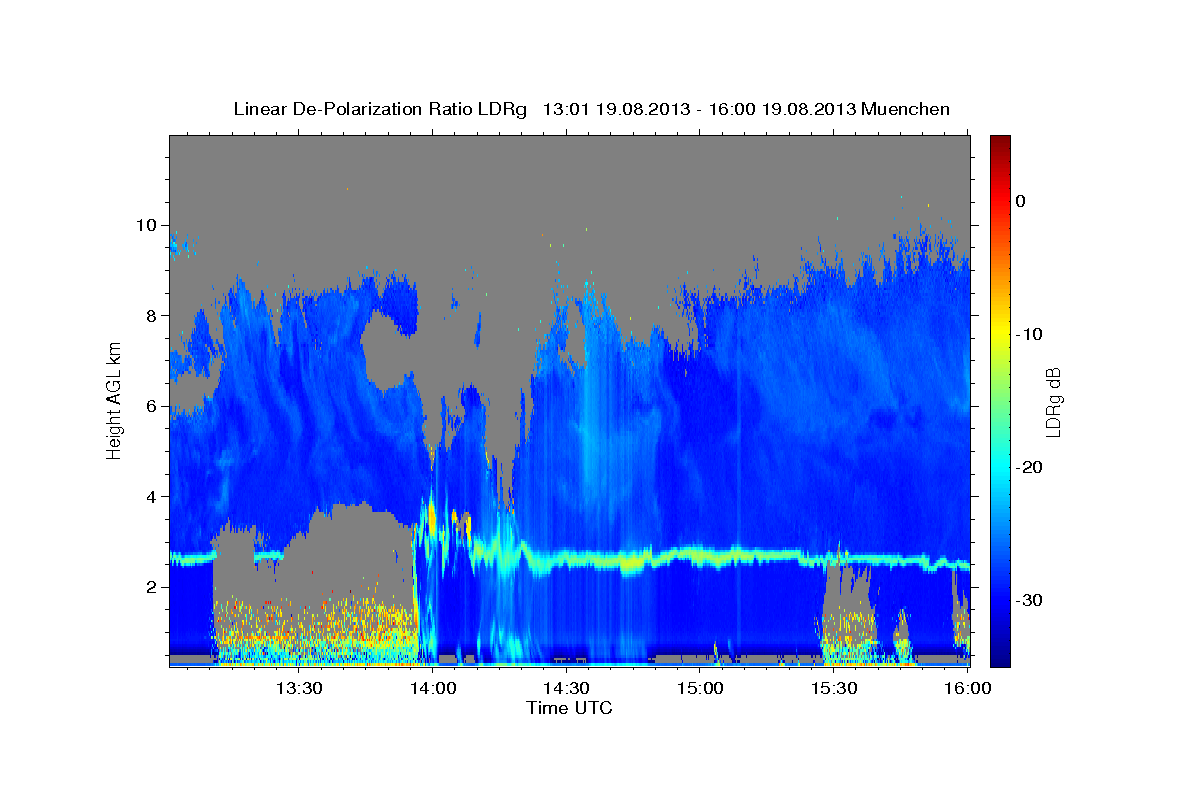Click the colorbar value 0
The width and height of the screenshot is (1200, 800).
(x=1021, y=201)
